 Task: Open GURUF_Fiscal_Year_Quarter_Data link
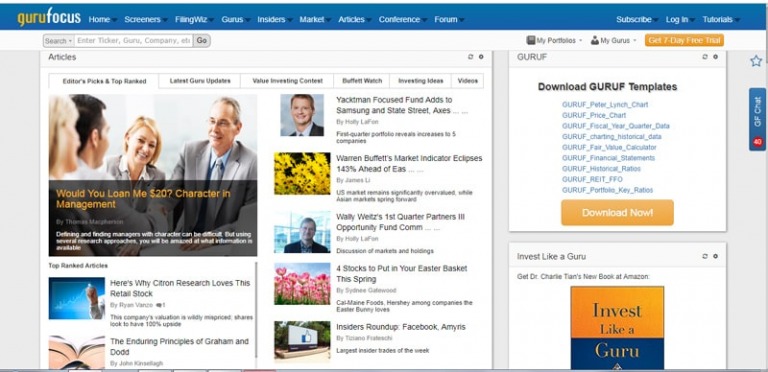[616, 126]
